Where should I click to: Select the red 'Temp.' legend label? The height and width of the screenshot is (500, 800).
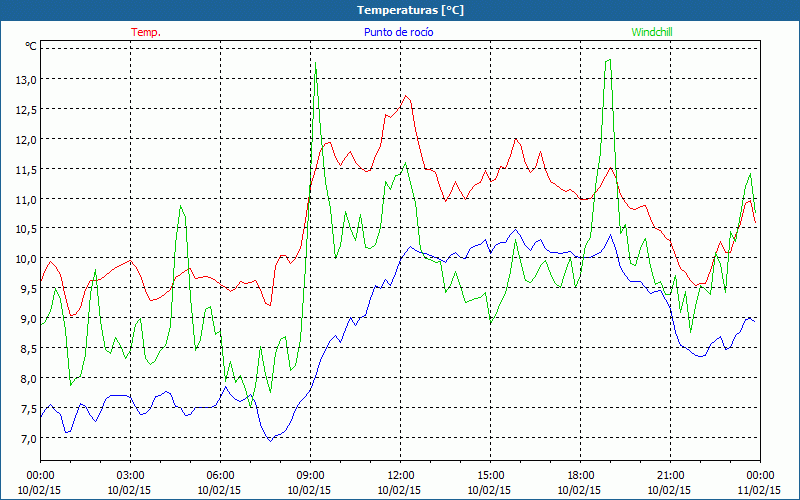click(x=146, y=32)
